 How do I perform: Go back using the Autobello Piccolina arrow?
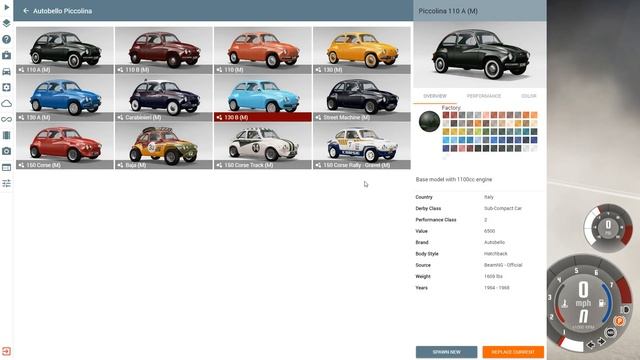(26, 11)
